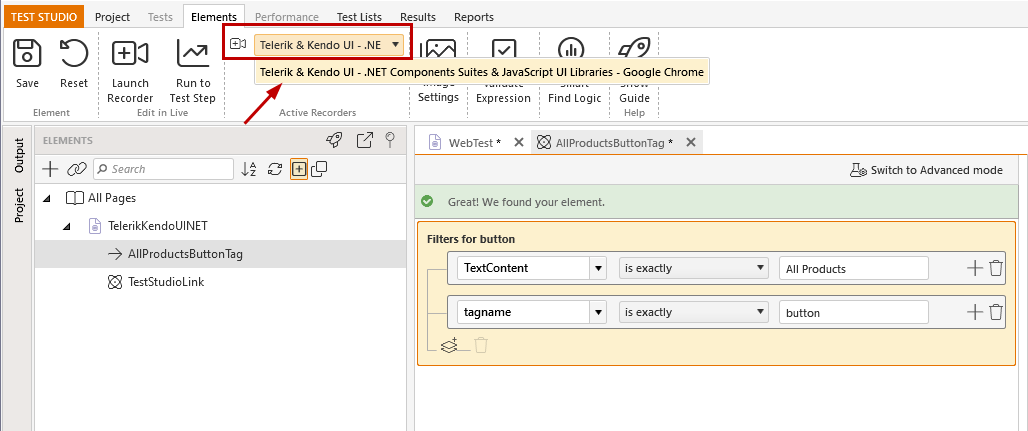Open the operator dropdown in tagname row
This screenshot has width=1028, height=431.
coord(694,312)
